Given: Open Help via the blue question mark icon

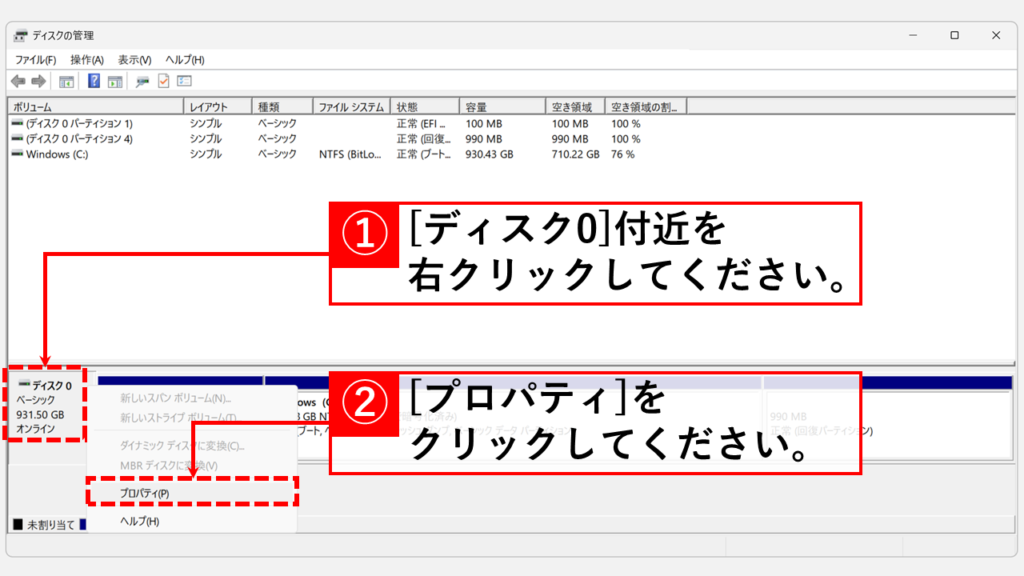Looking at the screenshot, I should [x=94, y=81].
